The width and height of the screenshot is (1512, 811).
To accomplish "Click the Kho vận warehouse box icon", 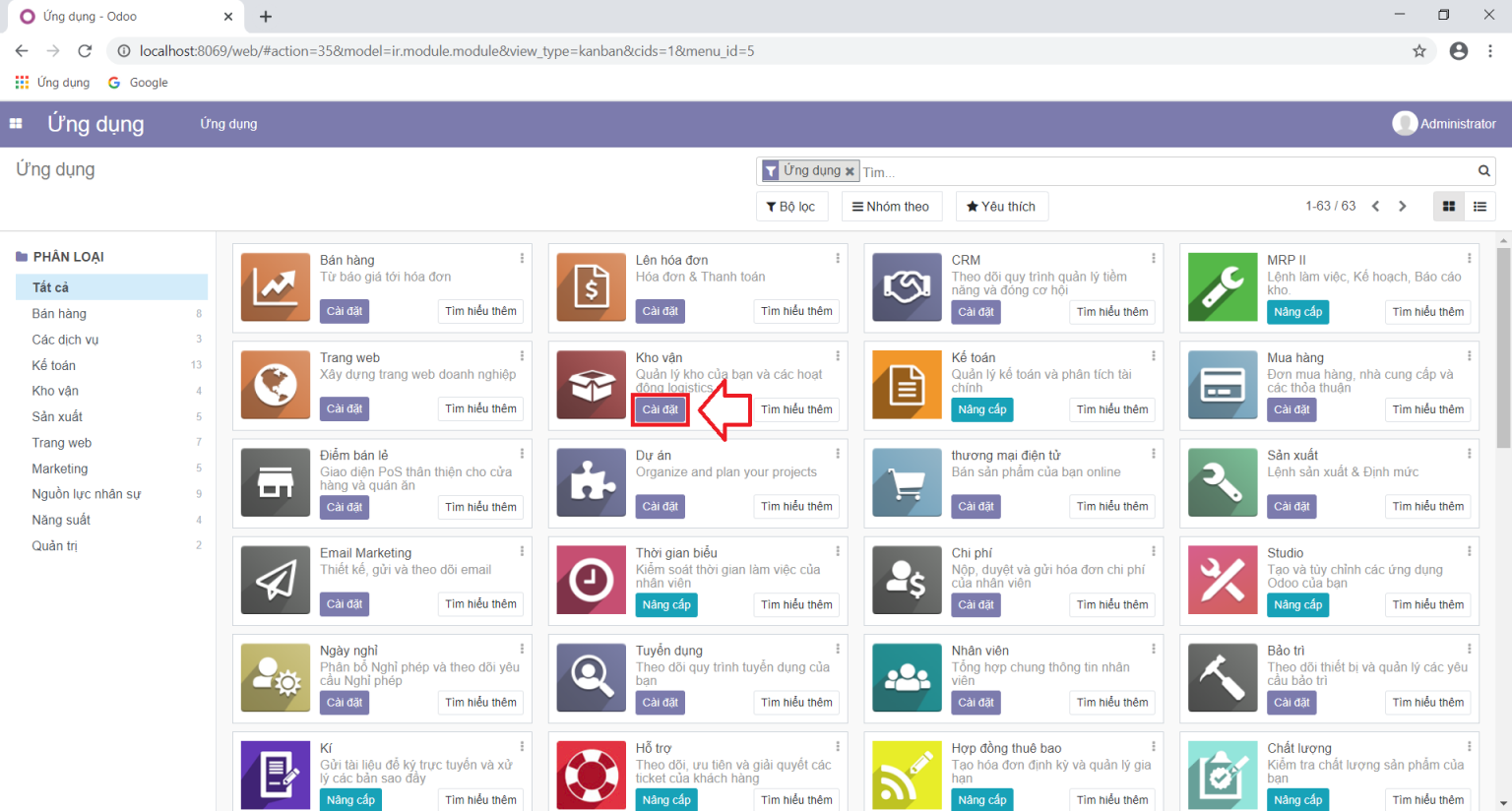I will [591, 385].
